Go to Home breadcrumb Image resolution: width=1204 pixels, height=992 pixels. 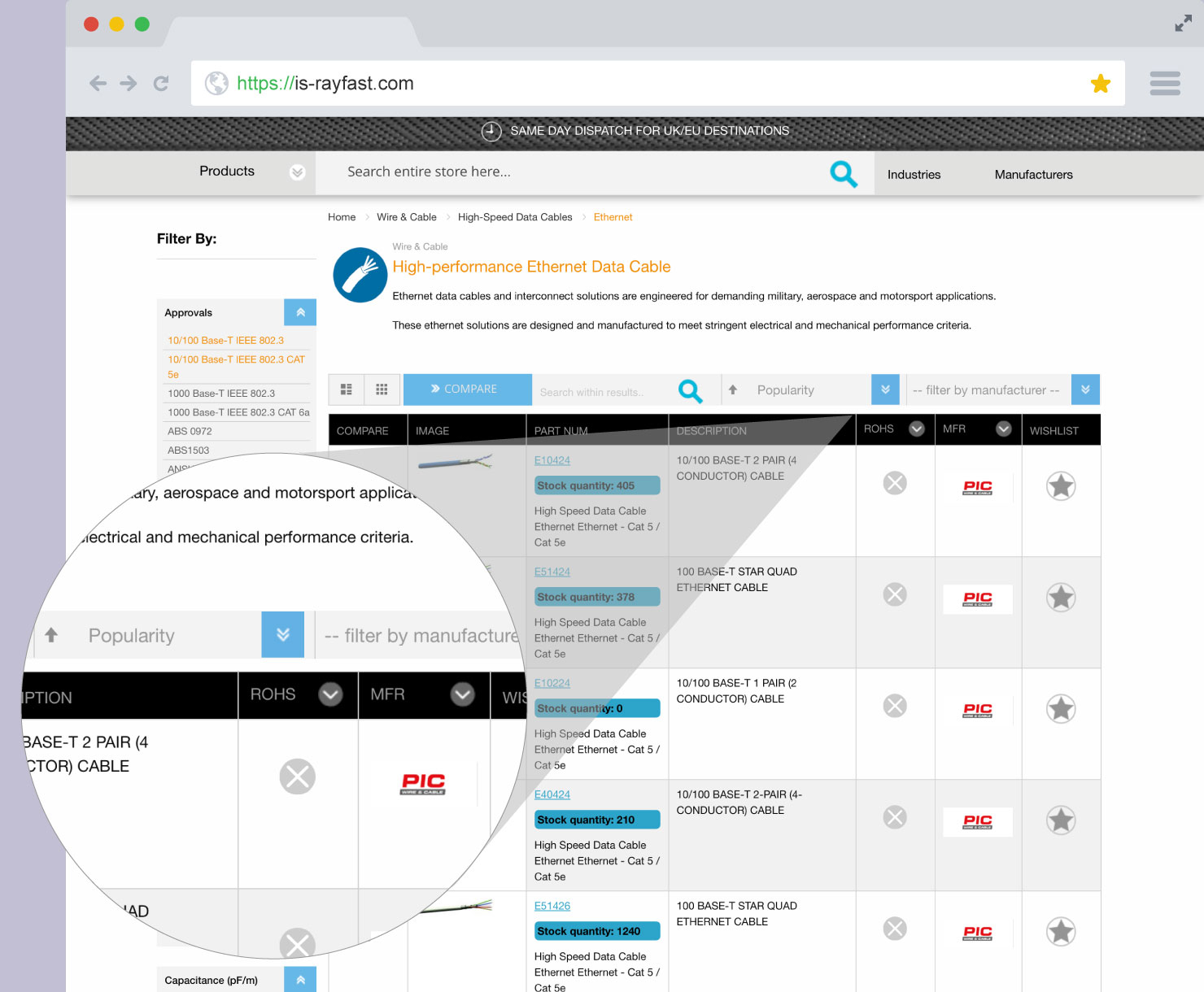342,217
